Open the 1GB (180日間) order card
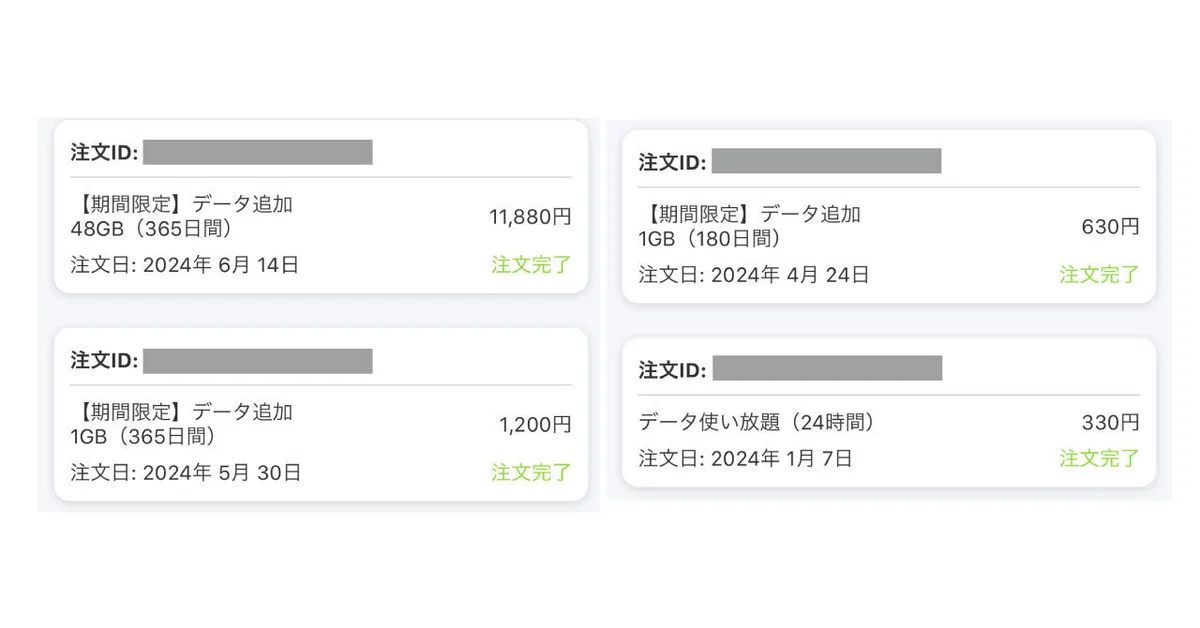Screen dimensions: 1200x628 click(889, 216)
